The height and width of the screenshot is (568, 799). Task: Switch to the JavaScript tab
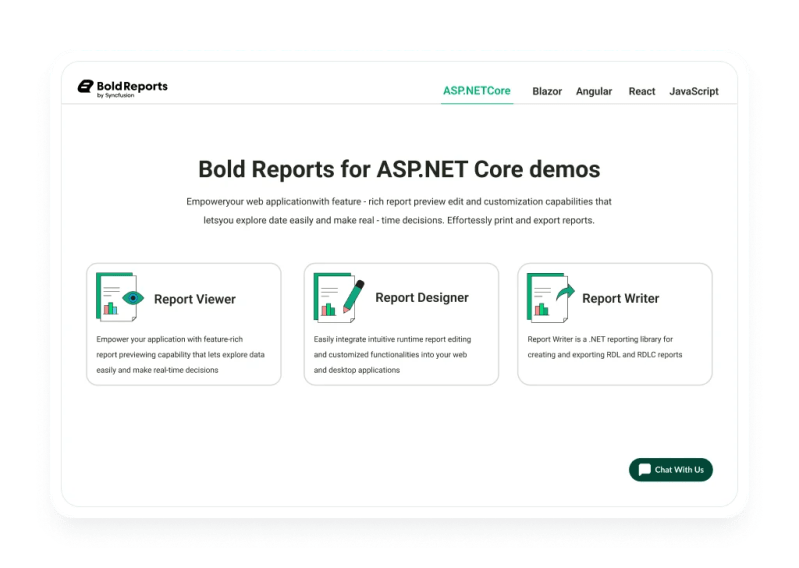tap(694, 92)
